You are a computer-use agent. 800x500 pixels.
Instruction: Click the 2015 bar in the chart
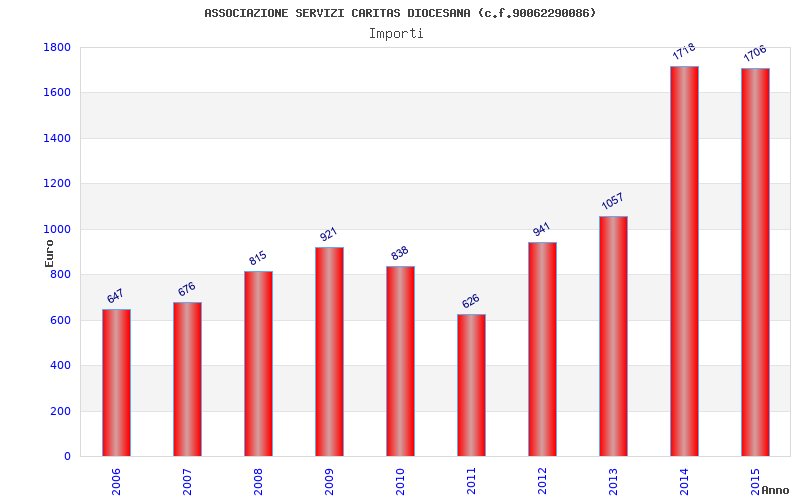(x=755, y=262)
